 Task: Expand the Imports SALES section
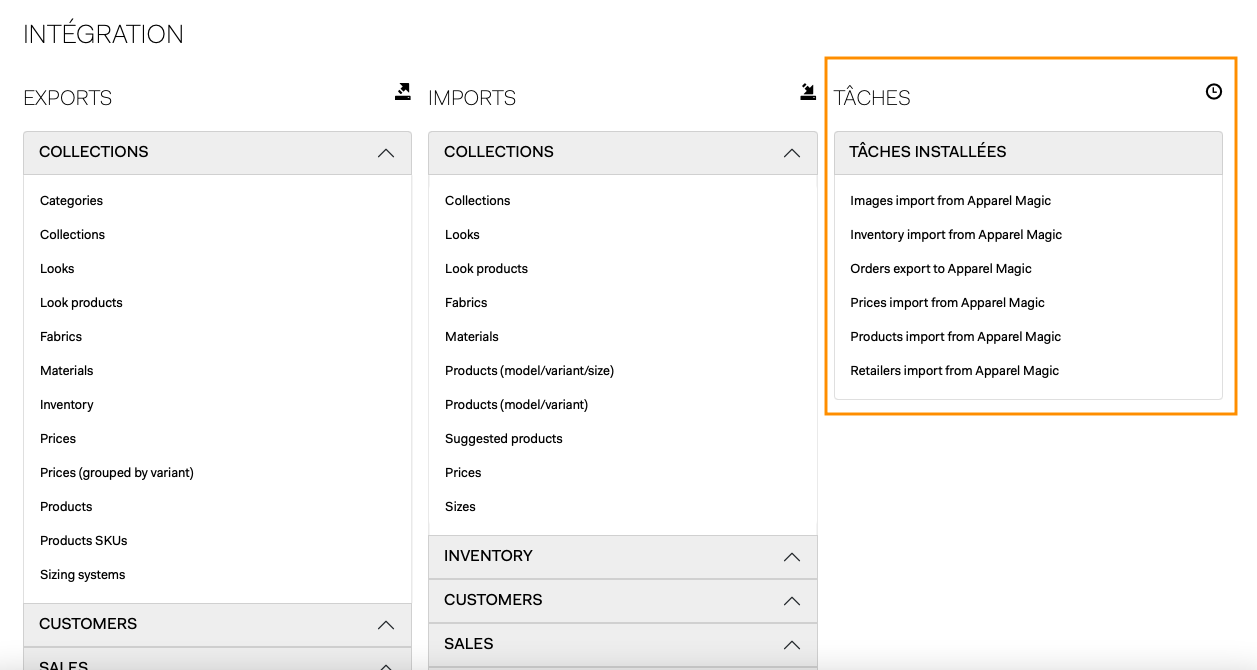click(622, 645)
